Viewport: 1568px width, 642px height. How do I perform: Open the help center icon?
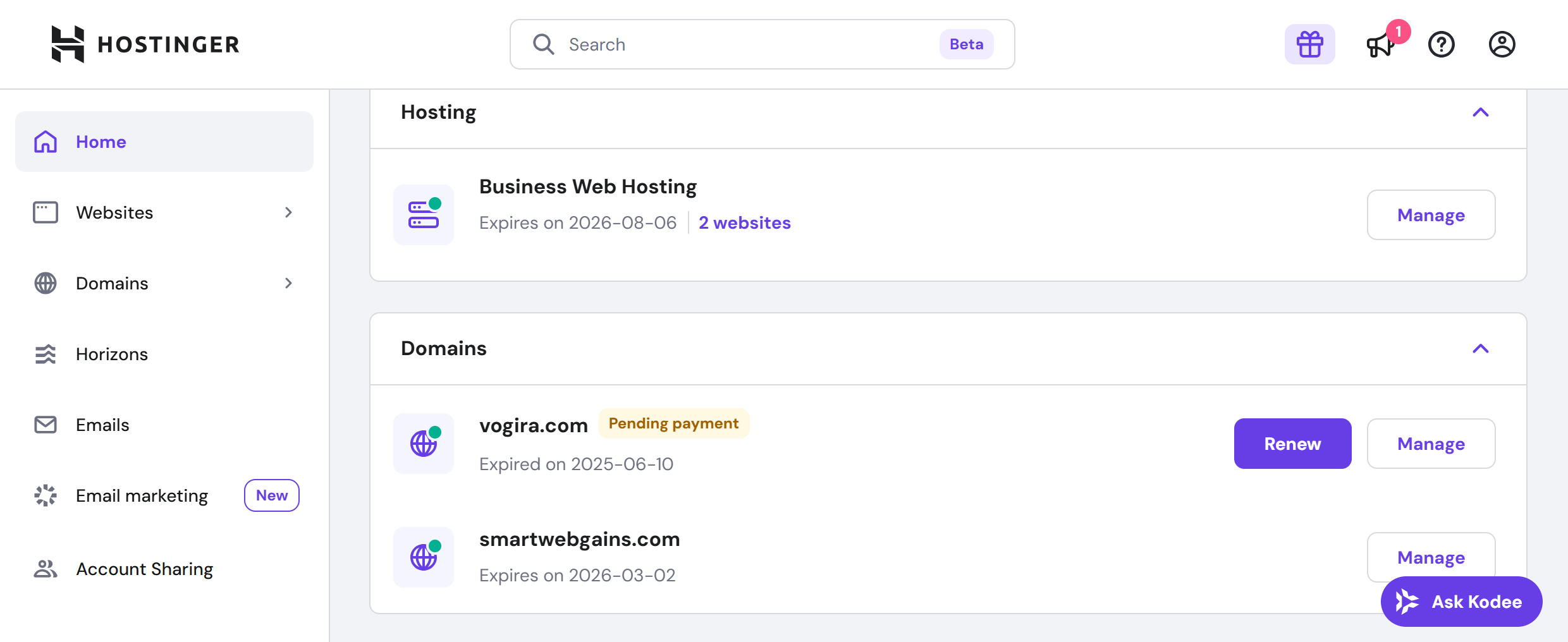[x=1442, y=44]
